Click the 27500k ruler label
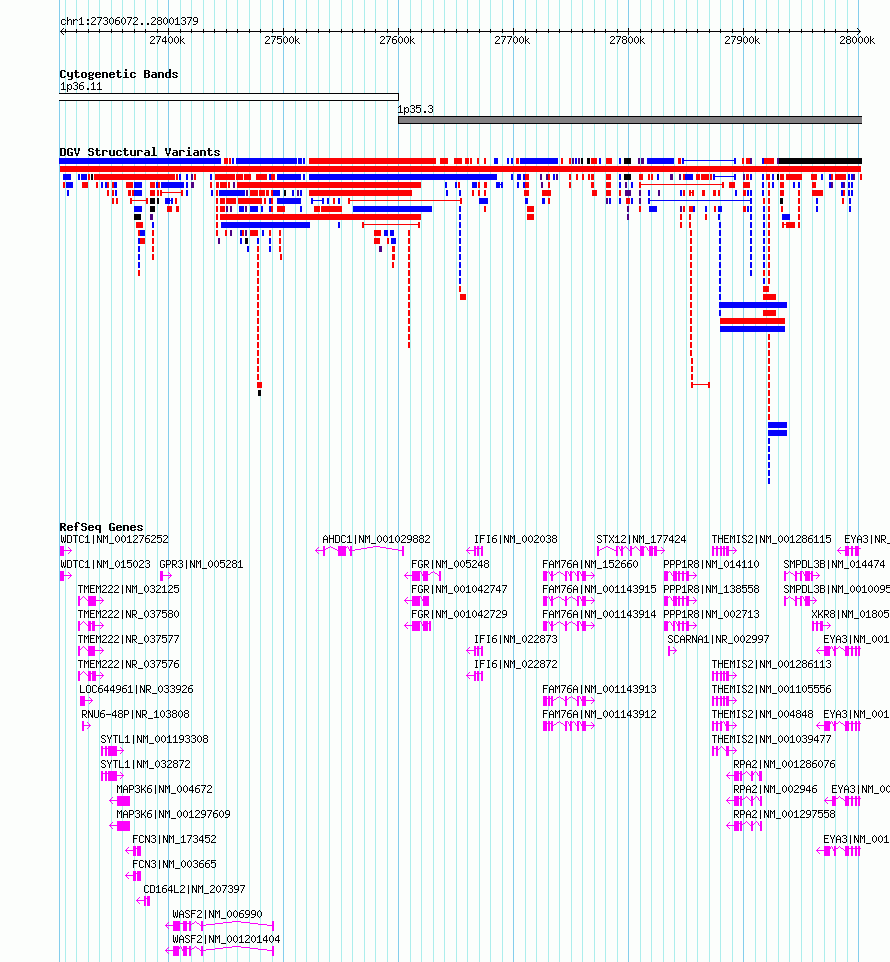This screenshot has width=890, height=962. click(282, 40)
